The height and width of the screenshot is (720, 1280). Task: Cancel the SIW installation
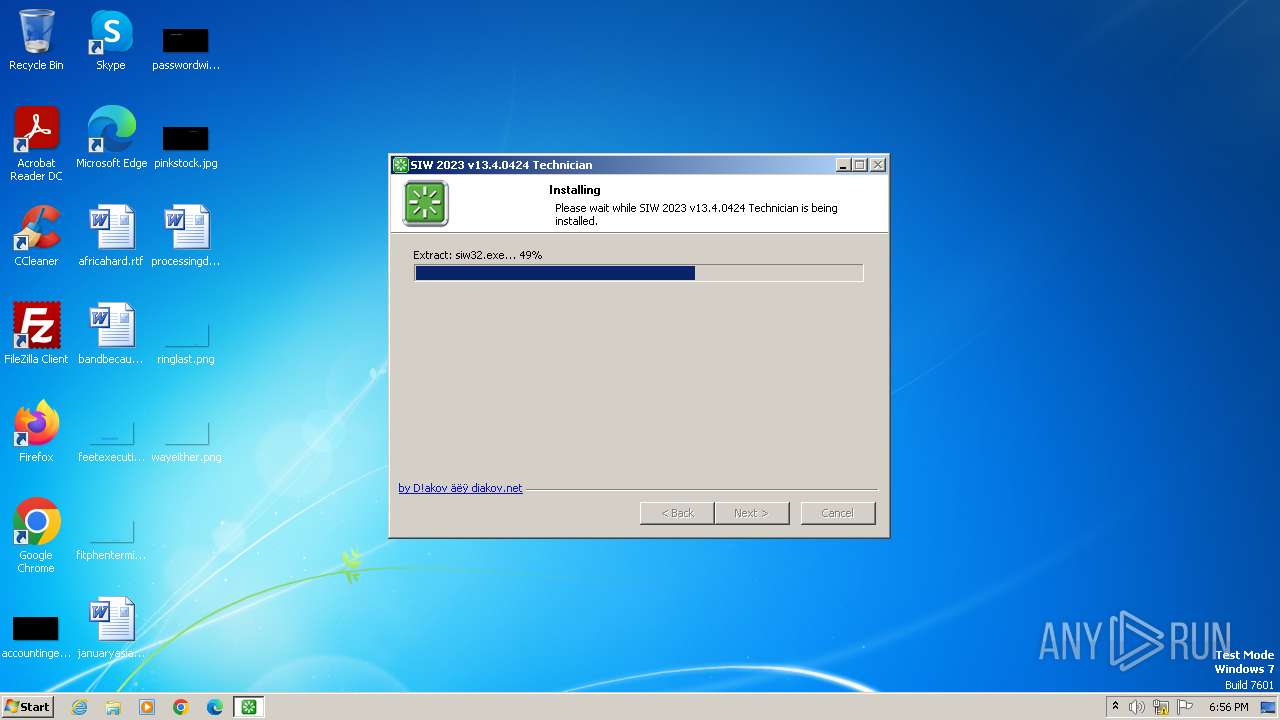tap(838, 513)
